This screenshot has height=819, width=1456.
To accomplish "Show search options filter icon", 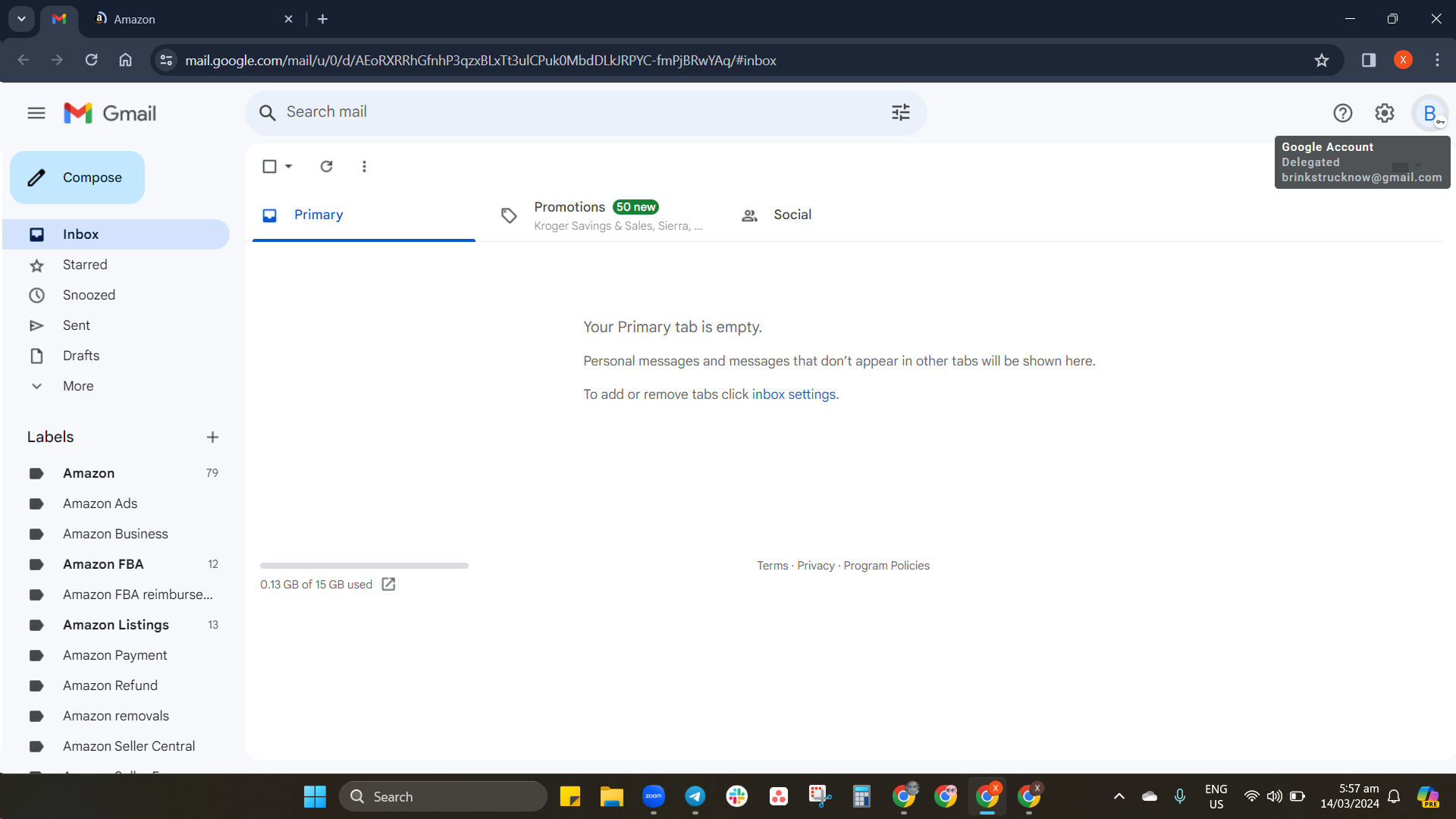I will click(901, 113).
